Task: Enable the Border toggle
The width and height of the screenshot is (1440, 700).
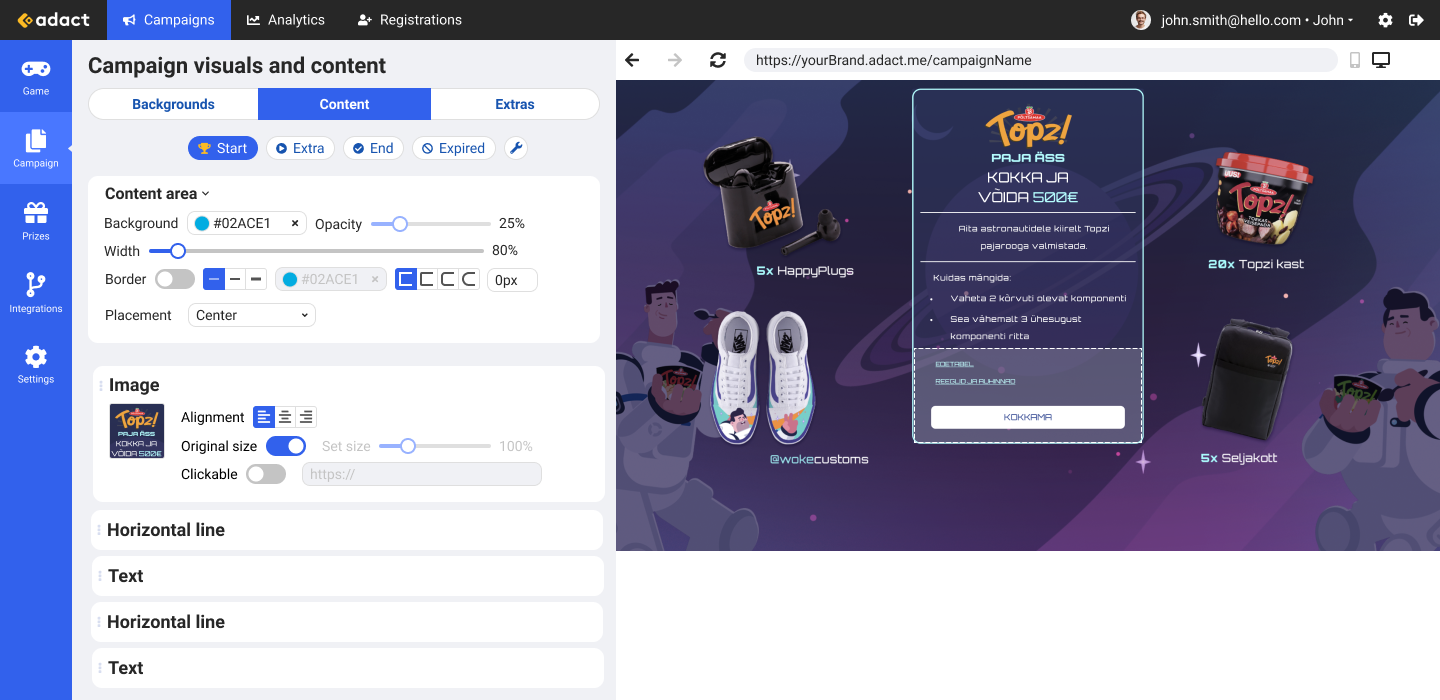Action: (x=175, y=279)
